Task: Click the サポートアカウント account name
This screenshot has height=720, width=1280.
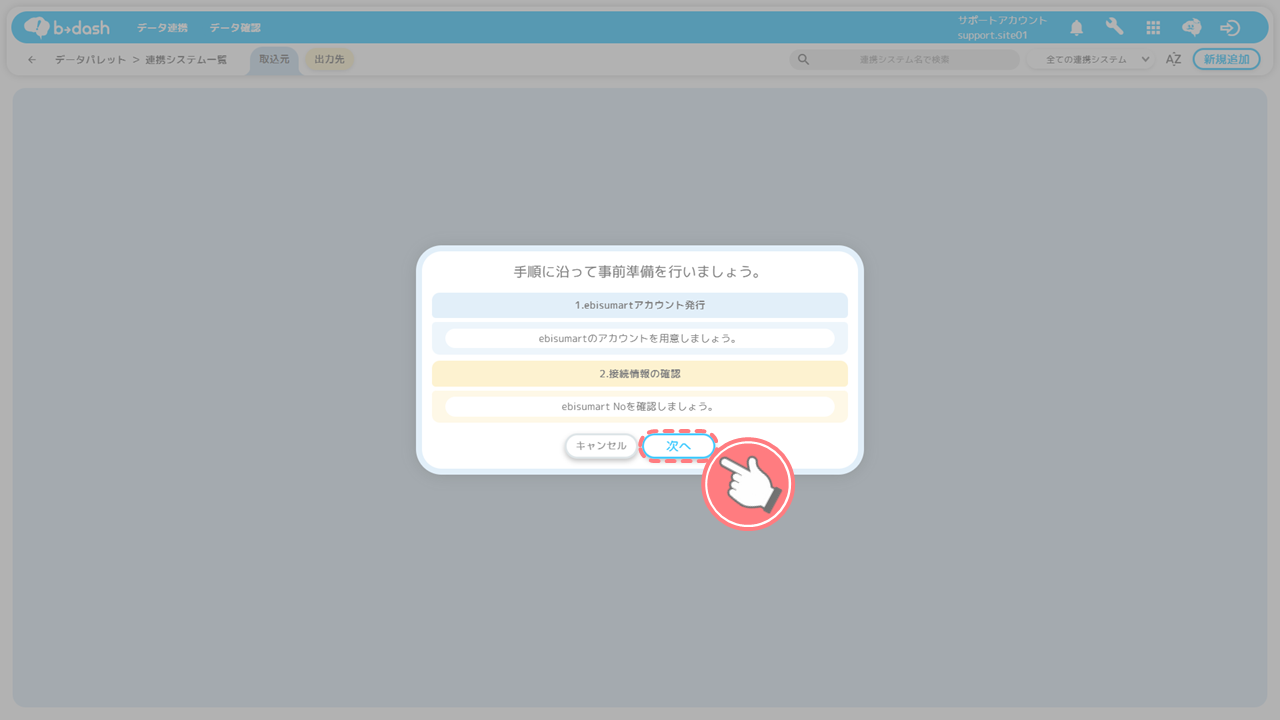Action: click(1002, 20)
